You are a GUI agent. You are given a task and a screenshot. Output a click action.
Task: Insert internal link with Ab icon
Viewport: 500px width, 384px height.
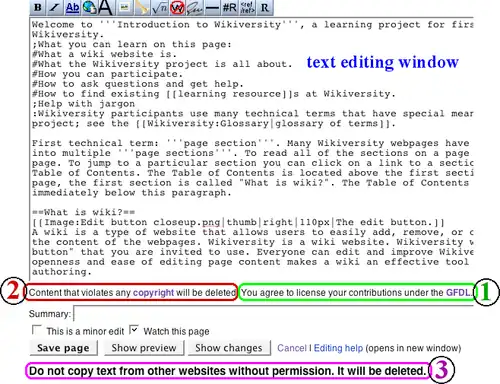click(72, 7)
